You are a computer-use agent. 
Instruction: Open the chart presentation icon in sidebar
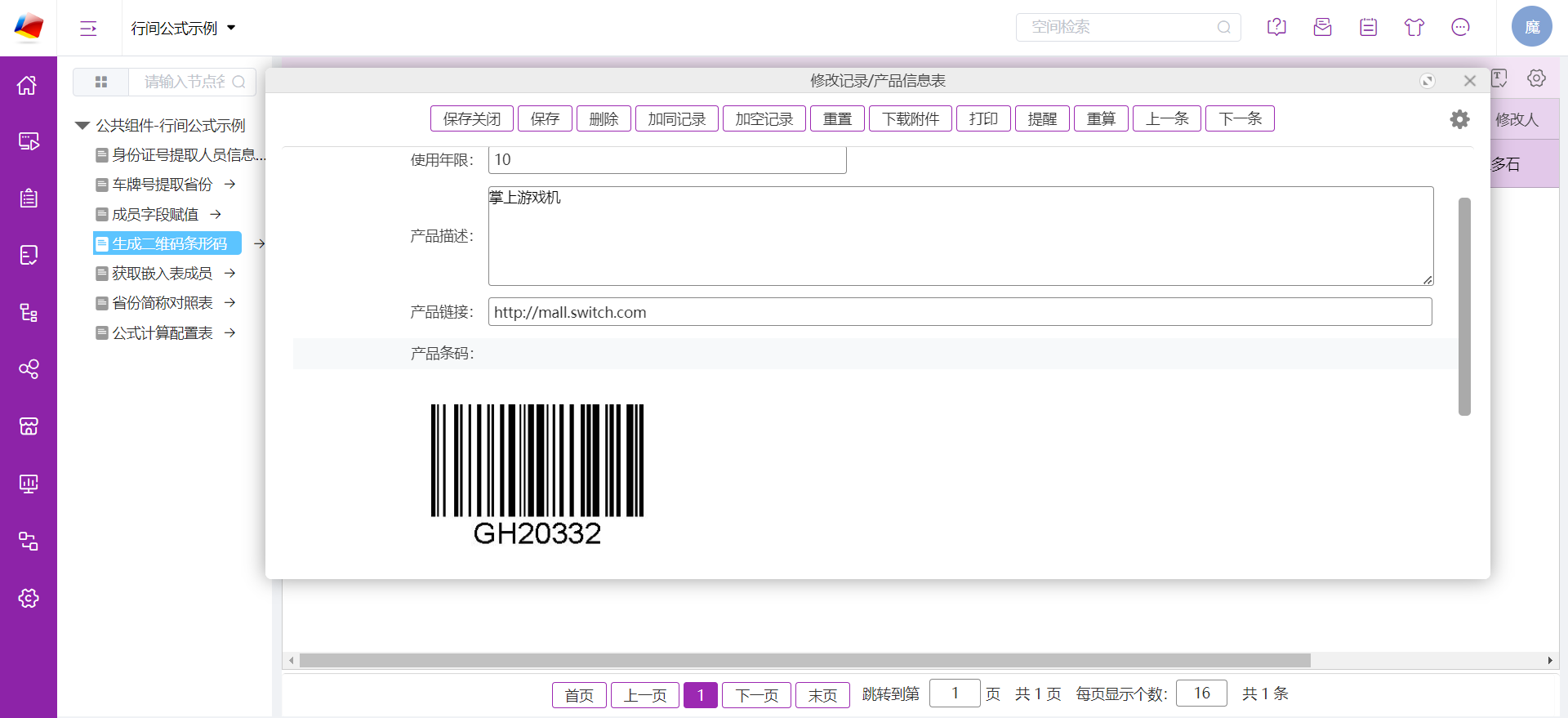coord(28,484)
